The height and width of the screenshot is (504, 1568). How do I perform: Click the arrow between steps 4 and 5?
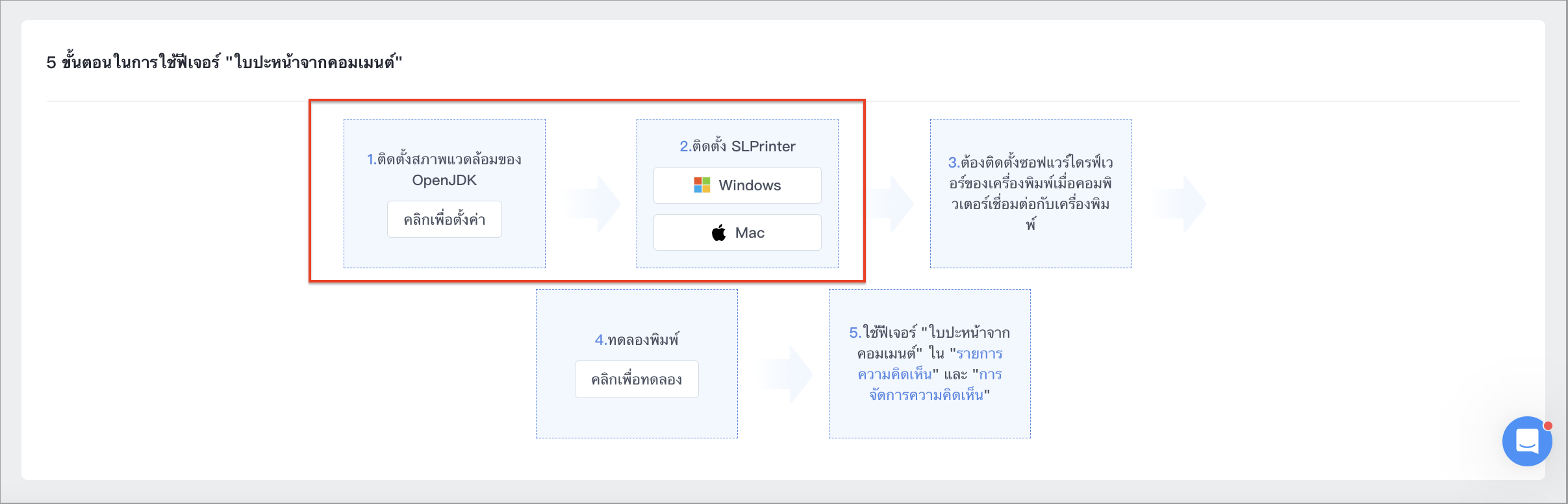pyautogui.click(x=785, y=374)
